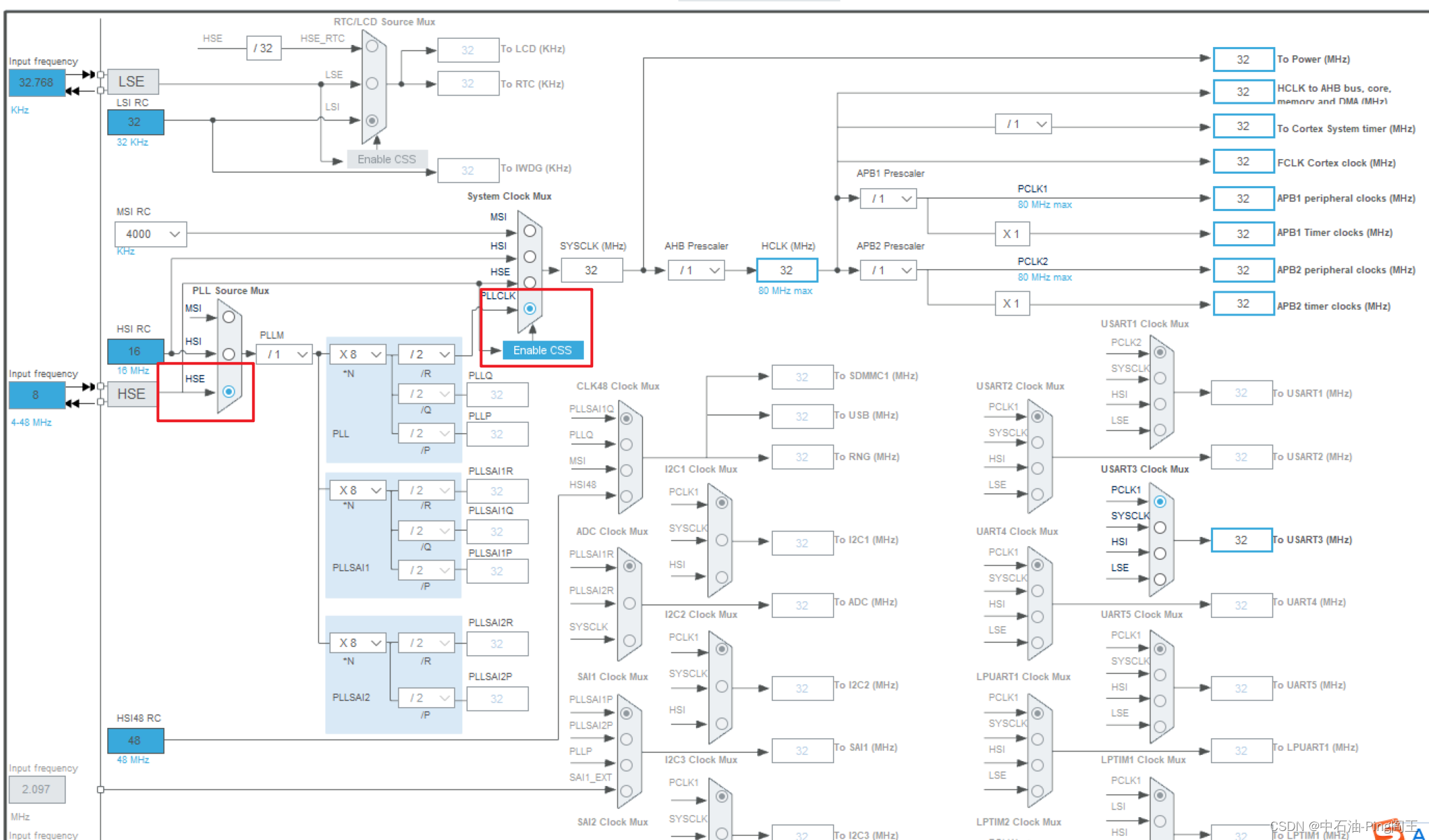Image resolution: width=1429 pixels, height=840 pixels.
Task: Select HSE in PLL Source Mux
Action: (228, 392)
